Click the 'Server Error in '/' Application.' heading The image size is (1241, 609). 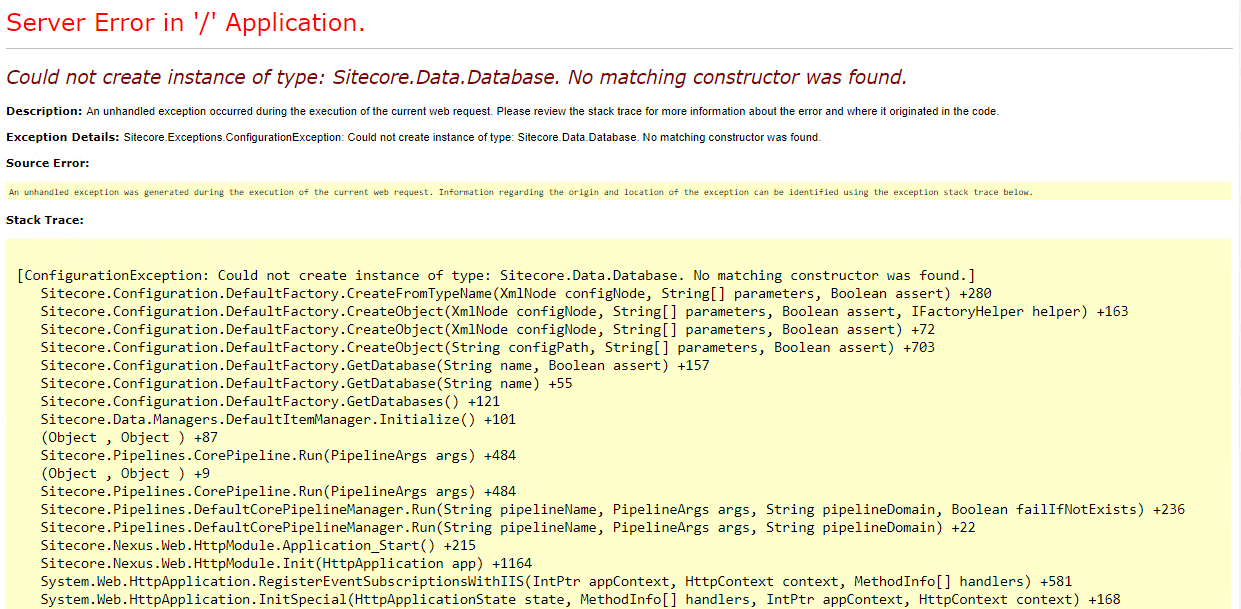click(x=185, y=23)
